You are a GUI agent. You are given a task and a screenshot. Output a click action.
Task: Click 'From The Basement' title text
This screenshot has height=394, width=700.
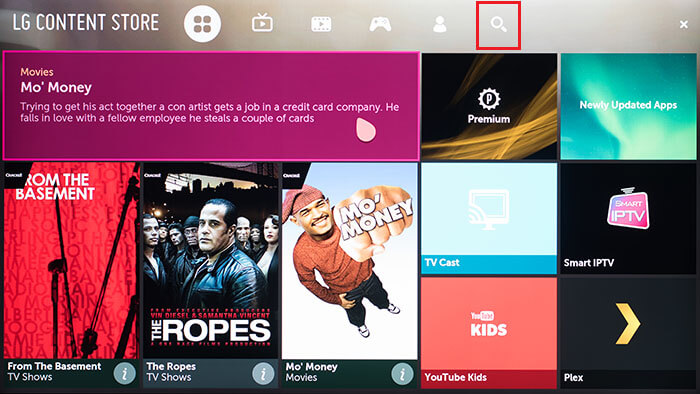pyautogui.click(x=54, y=366)
